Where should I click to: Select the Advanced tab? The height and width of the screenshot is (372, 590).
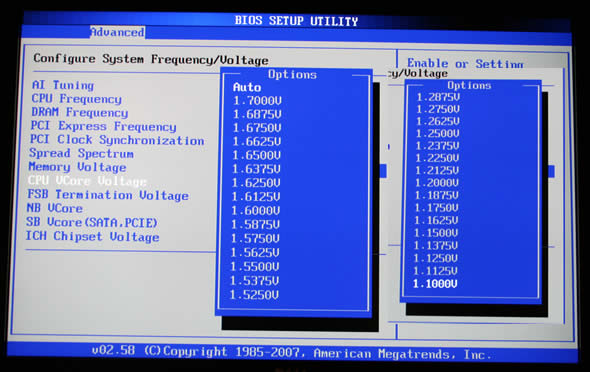[117, 32]
